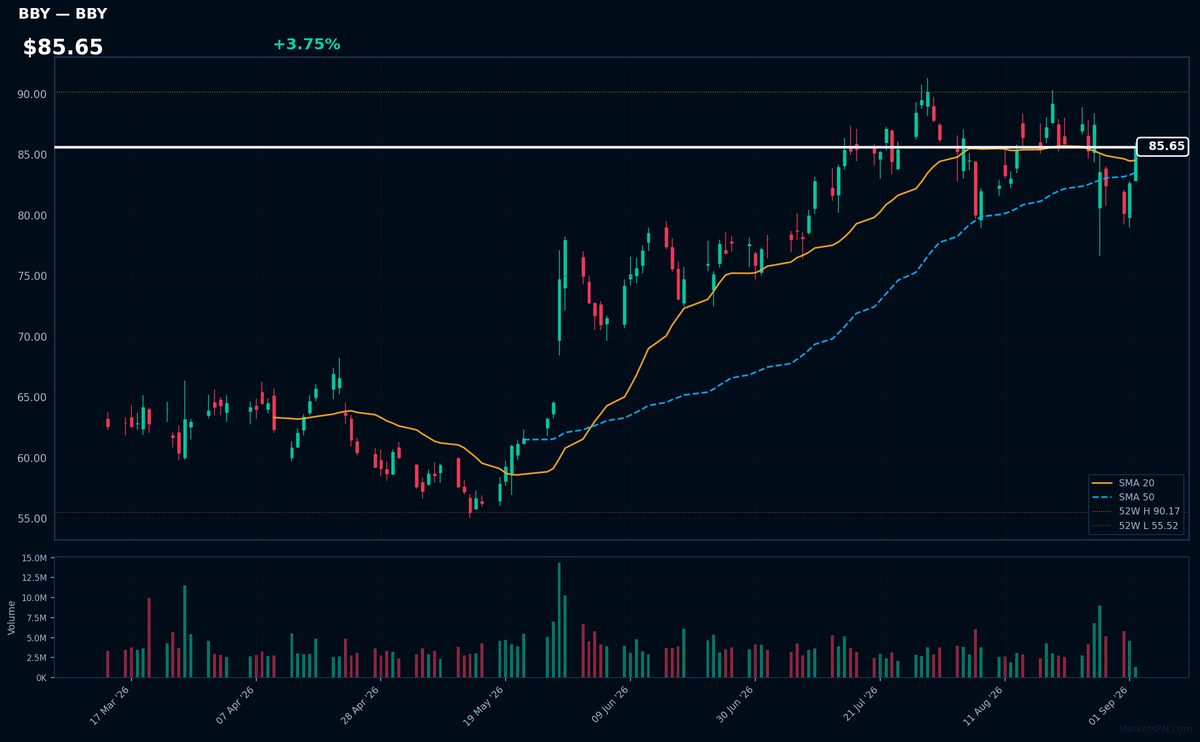Click the 10.0M volume axis label
Screen dimensions: 1200x742
(x=33, y=598)
